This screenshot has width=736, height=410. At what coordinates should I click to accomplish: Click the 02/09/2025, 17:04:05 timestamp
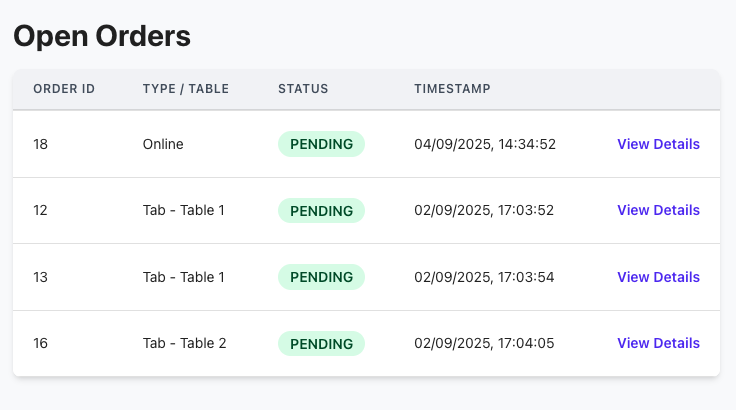tap(484, 343)
